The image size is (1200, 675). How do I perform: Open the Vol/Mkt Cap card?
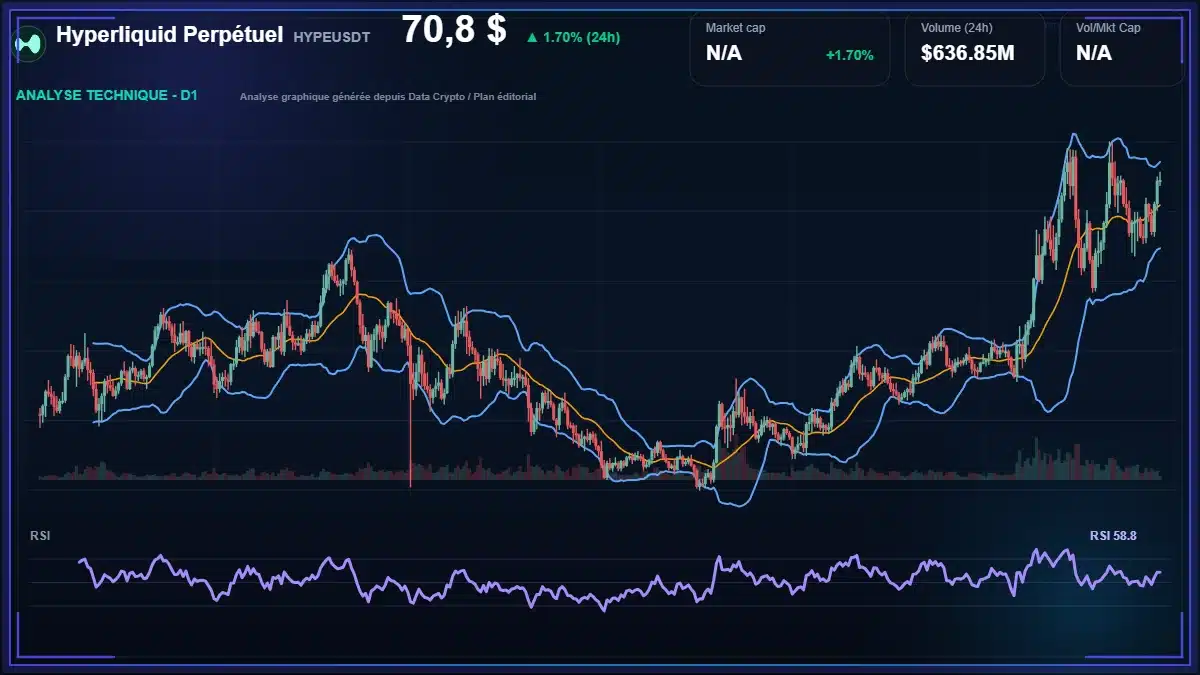pyautogui.click(x=1122, y=48)
